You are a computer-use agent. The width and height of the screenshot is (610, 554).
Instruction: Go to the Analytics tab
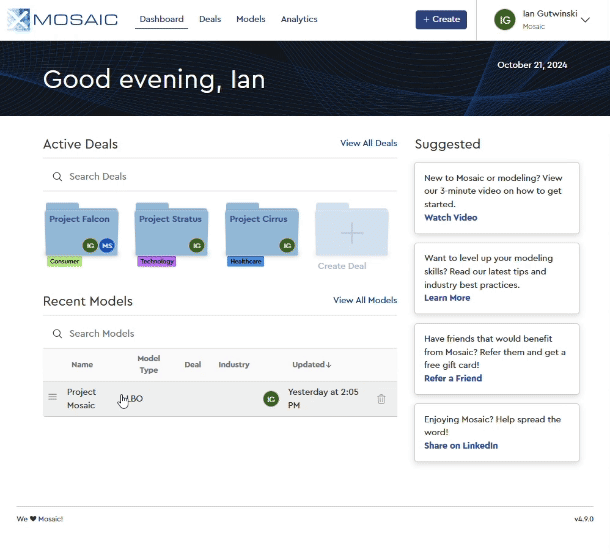click(299, 19)
